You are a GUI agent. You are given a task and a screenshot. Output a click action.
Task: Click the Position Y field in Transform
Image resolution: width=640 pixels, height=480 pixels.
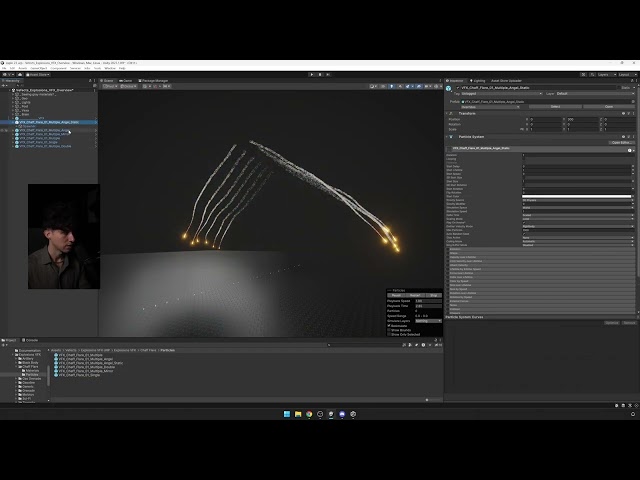point(582,120)
